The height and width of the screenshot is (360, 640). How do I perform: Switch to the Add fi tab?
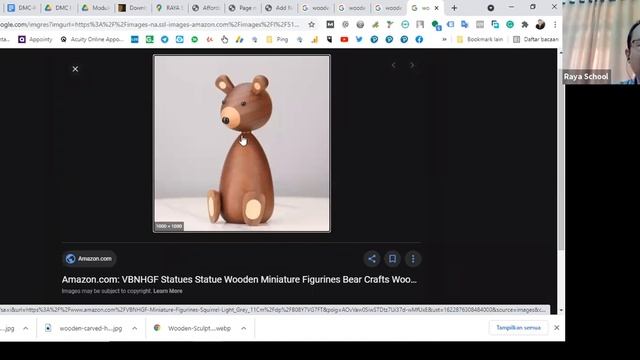pyautogui.click(x=278, y=8)
